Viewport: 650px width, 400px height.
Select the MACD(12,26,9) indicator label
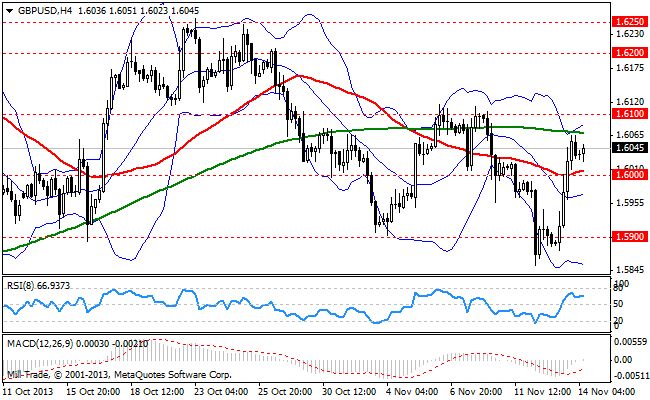coord(78,344)
